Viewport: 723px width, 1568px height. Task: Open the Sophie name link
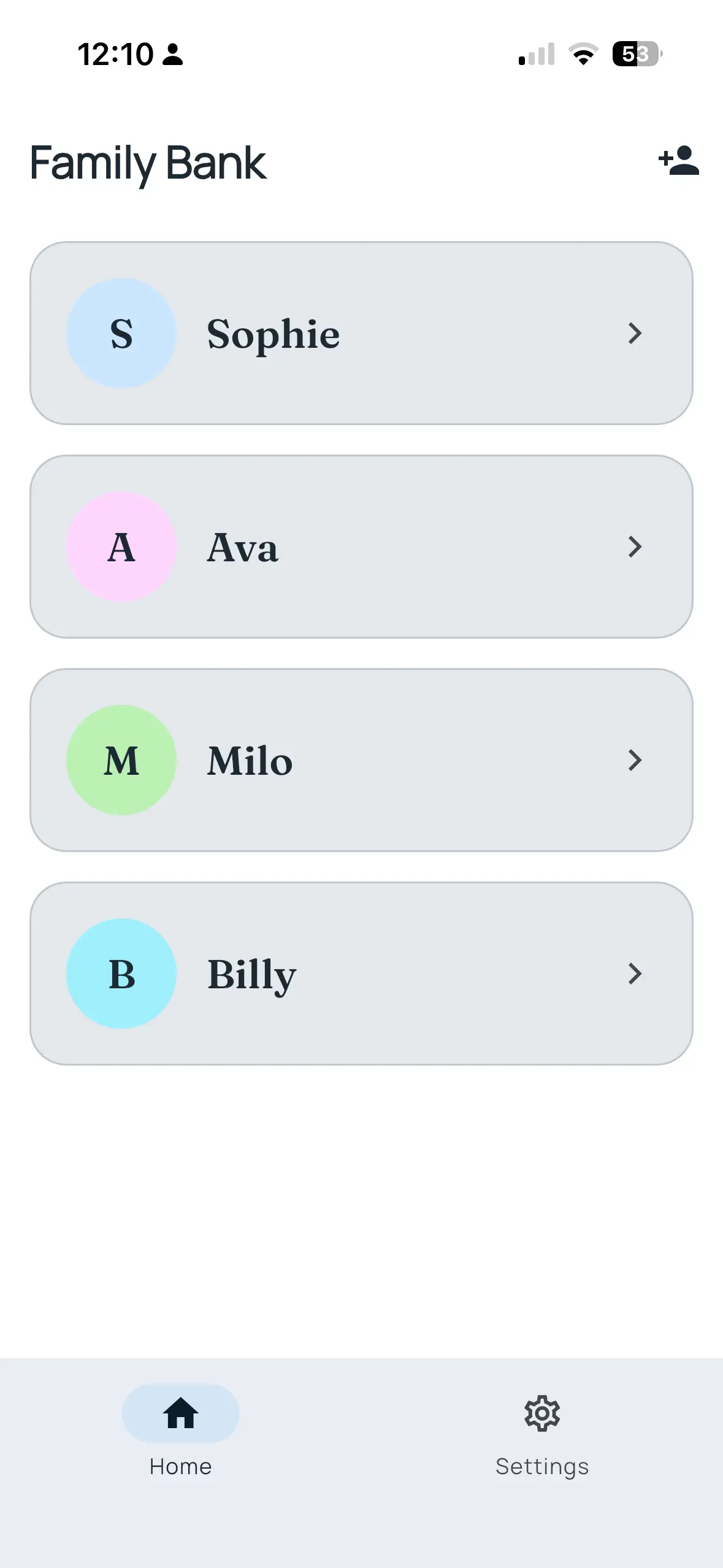coord(274,334)
